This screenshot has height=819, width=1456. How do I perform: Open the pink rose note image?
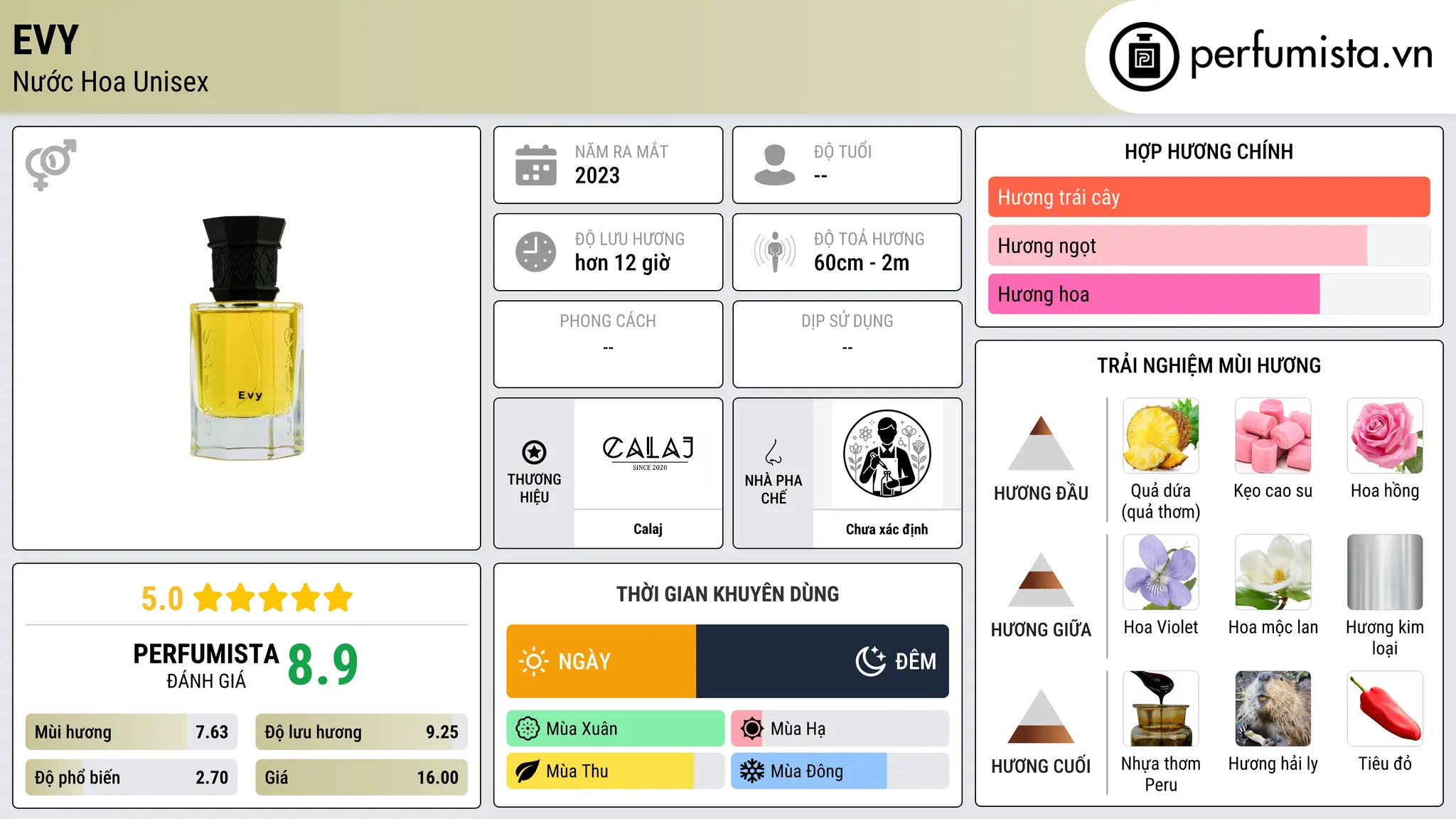(x=1385, y=436)
